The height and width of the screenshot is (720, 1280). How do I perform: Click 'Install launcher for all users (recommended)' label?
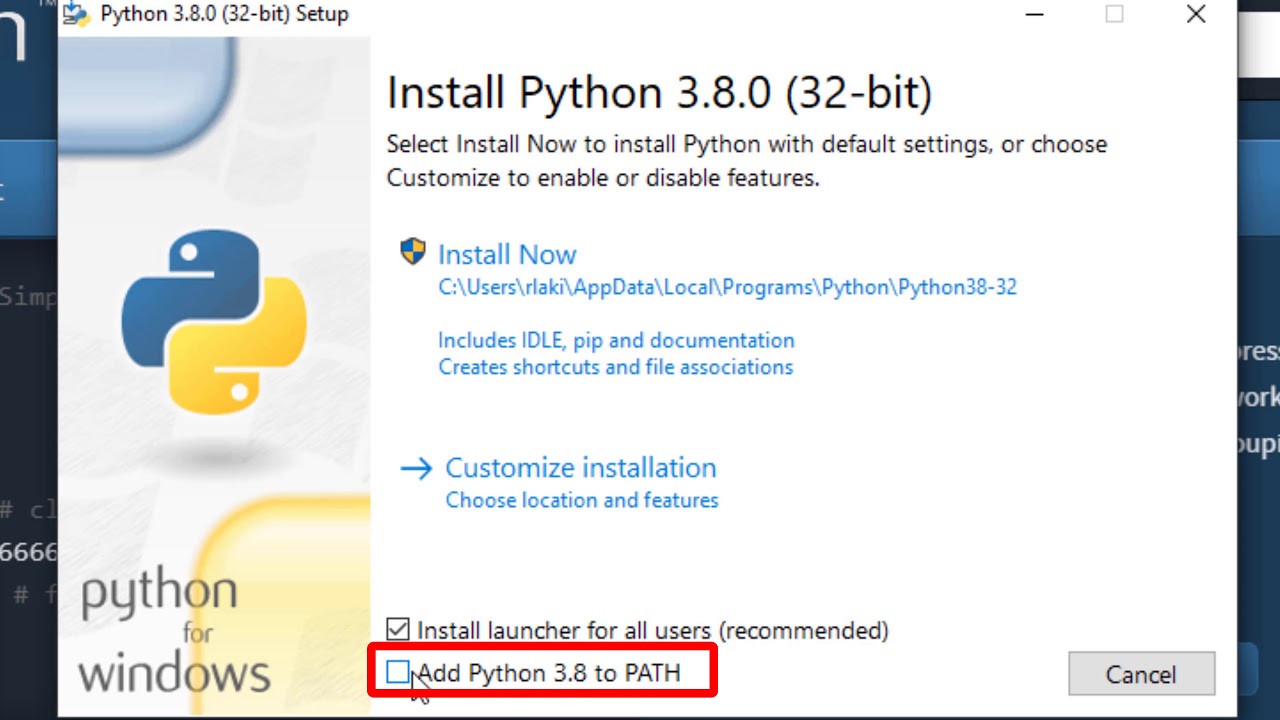click(653, 630)
